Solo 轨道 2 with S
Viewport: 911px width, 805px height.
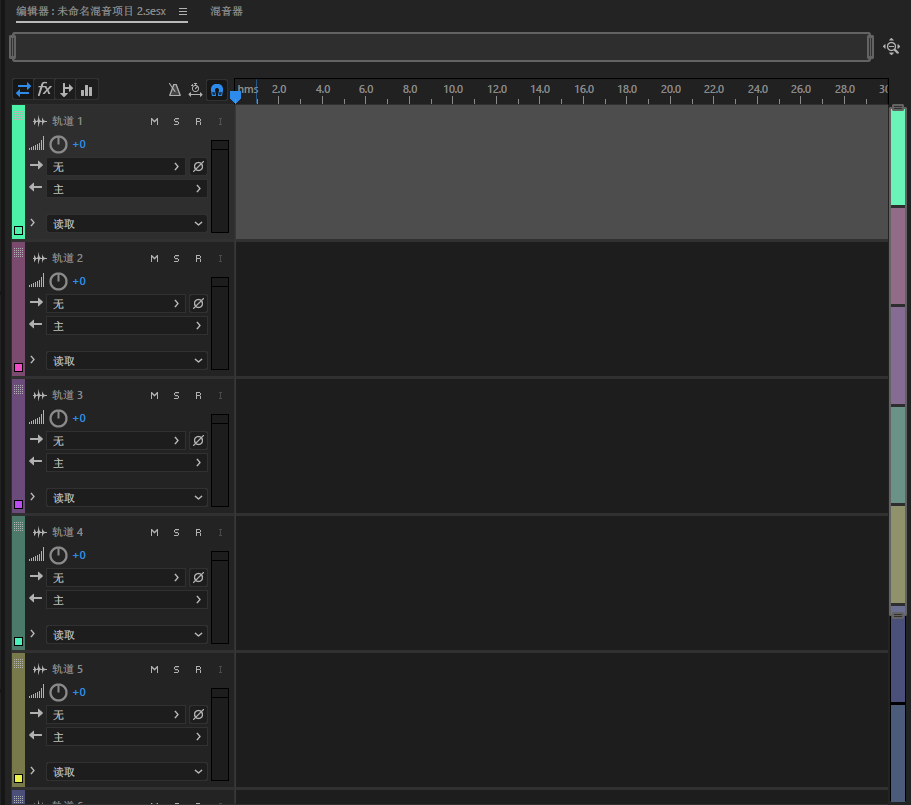(176, 258)
